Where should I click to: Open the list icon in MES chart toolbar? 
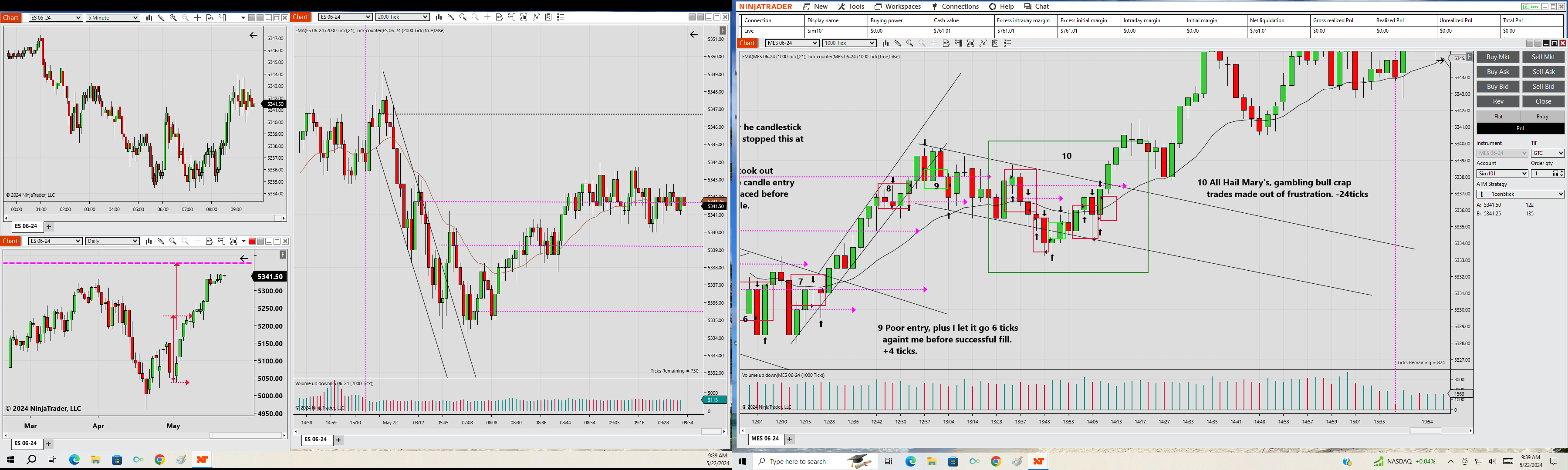[1007, 43]
